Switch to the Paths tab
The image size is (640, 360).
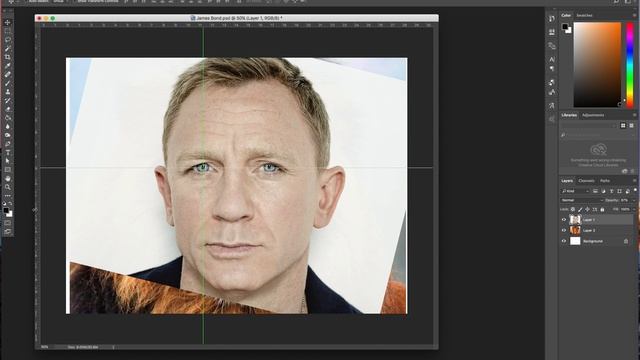point(605,180)
